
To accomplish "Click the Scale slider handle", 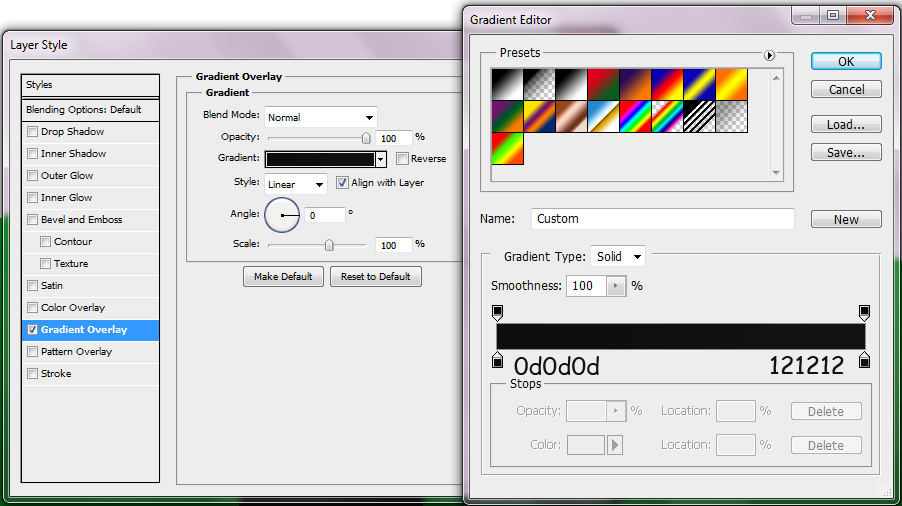I will tap(329, 245).
